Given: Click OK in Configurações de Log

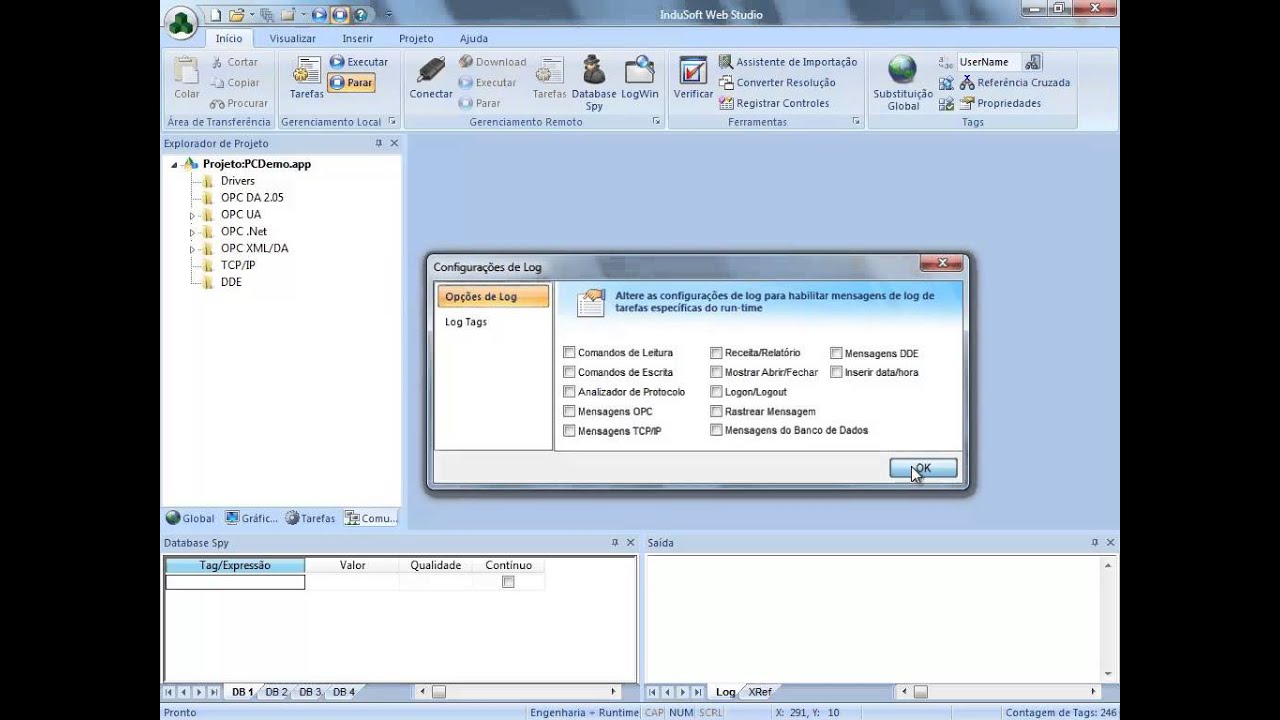Looking at the screenshot, I should point(923,468).
